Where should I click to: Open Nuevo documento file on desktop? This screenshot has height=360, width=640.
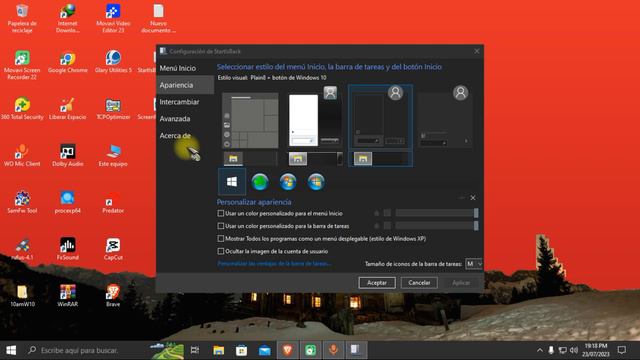158,18
